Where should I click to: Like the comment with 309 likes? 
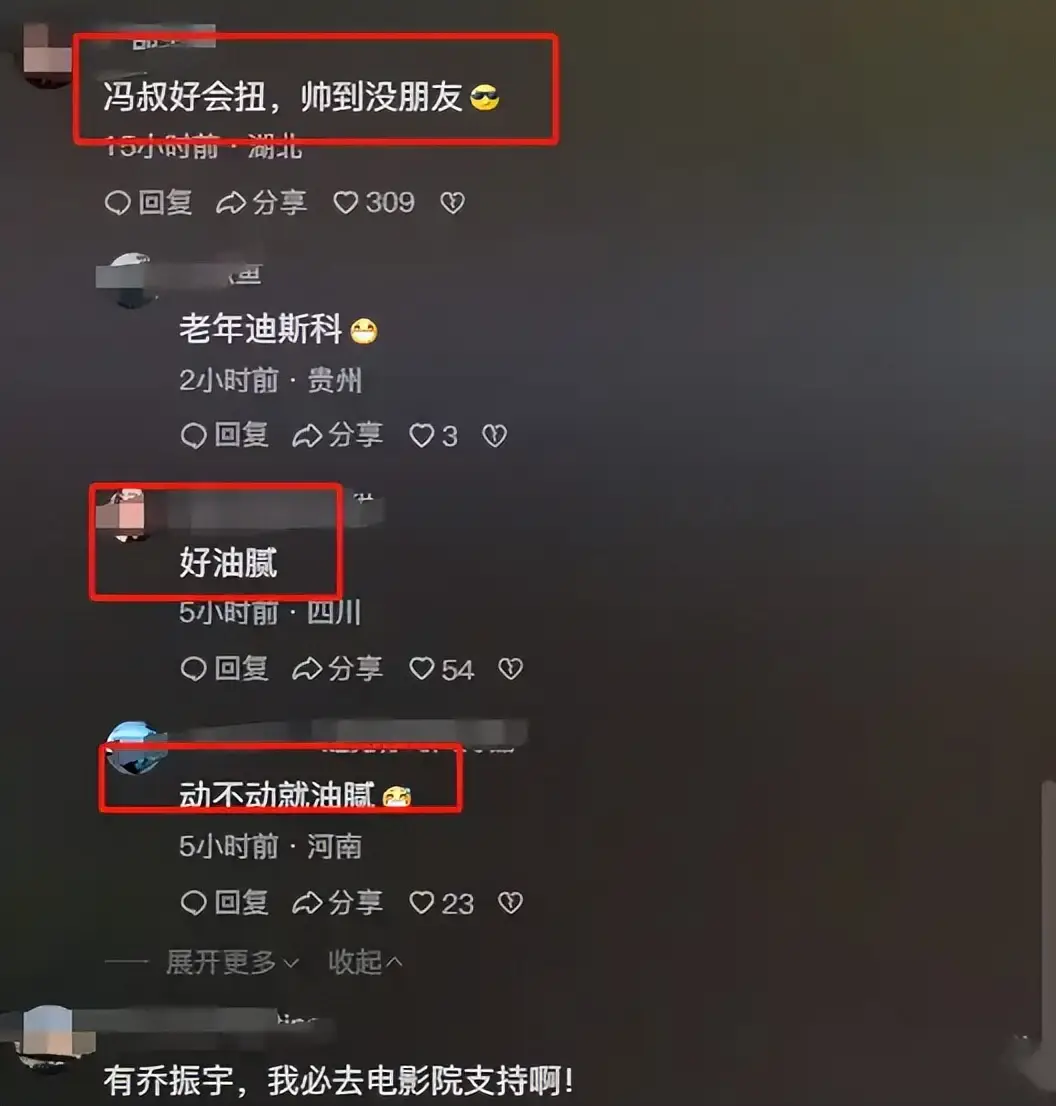pyautogui.click(x=374, y=203)
